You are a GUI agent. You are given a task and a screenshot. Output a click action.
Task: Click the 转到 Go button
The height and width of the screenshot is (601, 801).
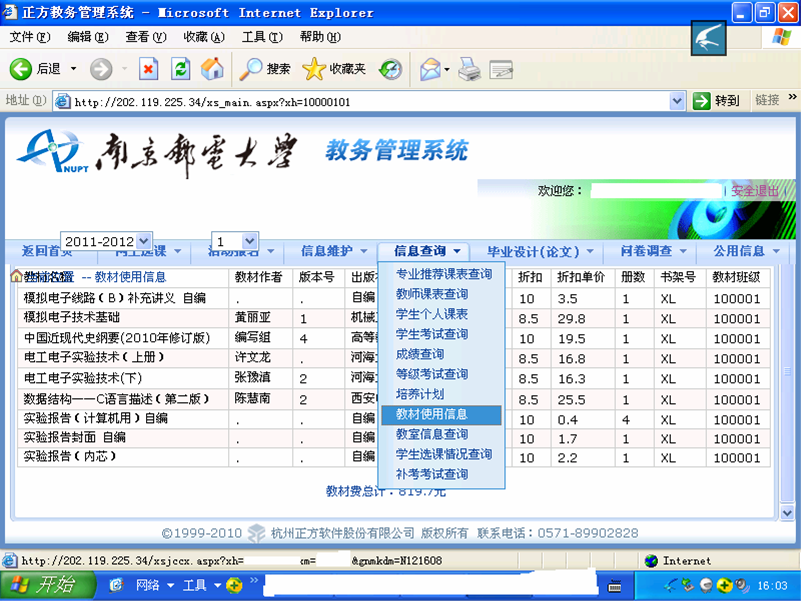click(716, 101)
